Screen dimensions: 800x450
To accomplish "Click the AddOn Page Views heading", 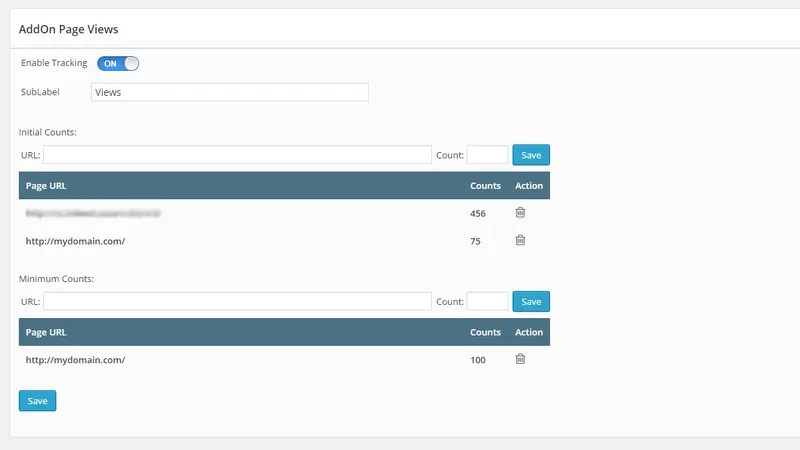I will 68,29.
